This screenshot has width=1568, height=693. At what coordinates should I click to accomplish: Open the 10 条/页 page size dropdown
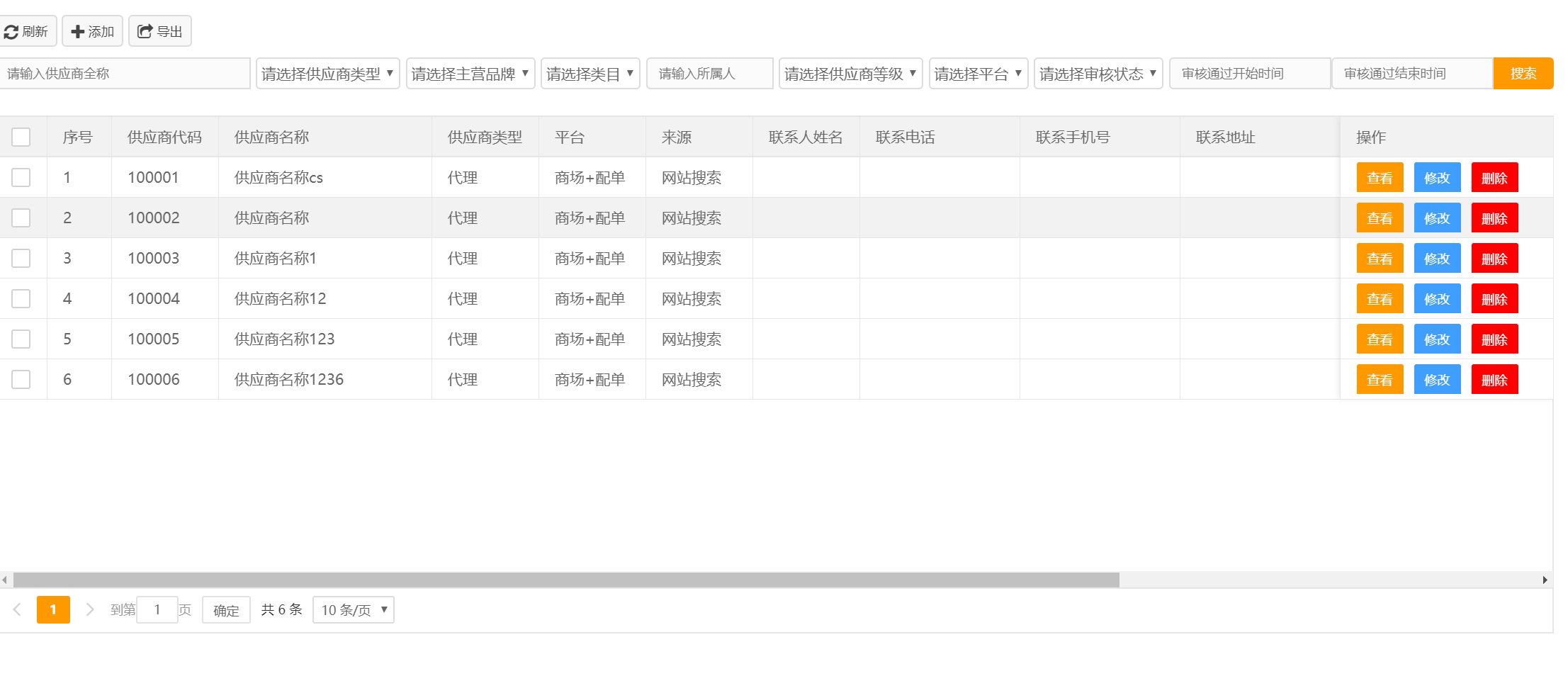353,609
